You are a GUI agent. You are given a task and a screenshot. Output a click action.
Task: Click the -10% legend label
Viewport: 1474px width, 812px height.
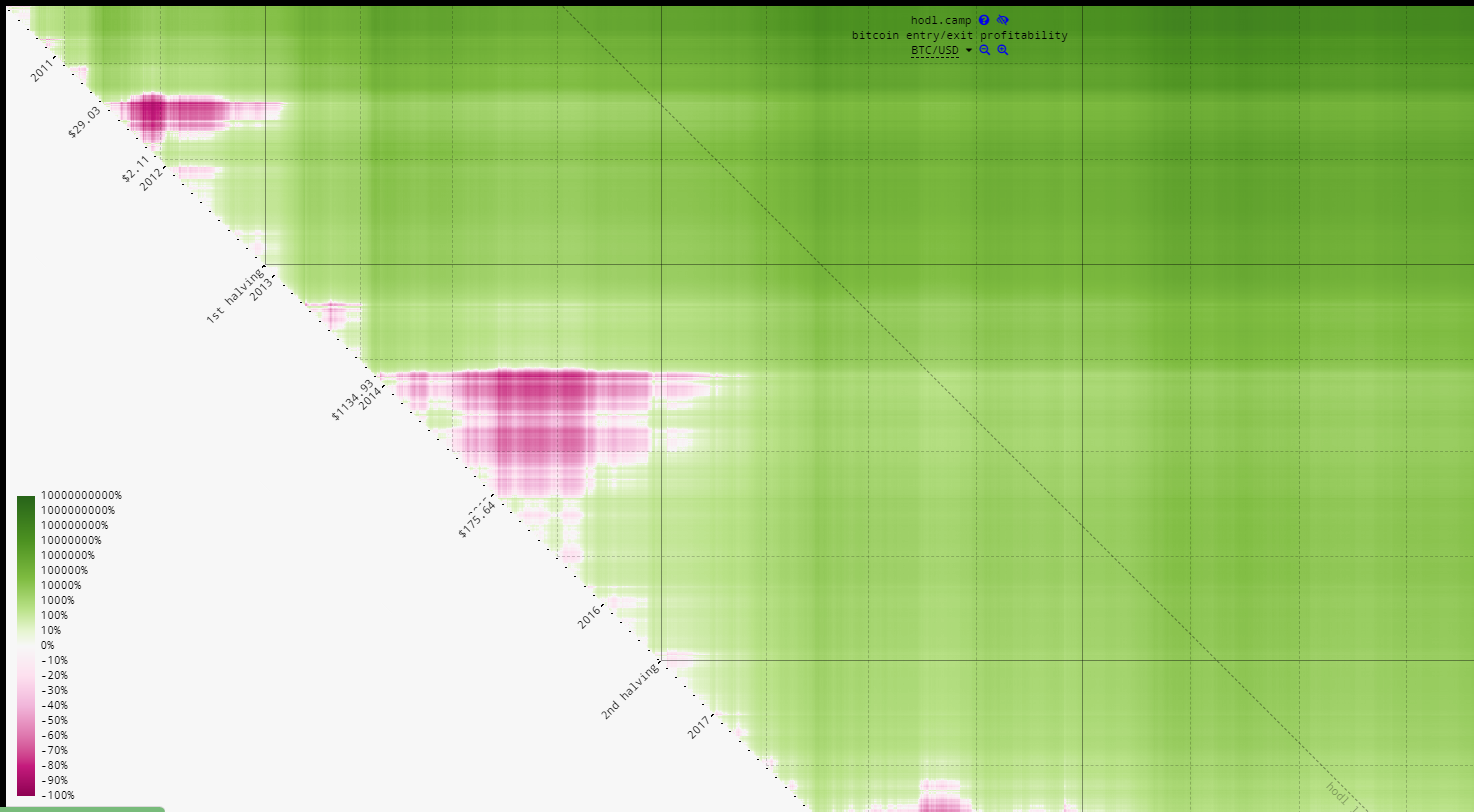(54, 660)
